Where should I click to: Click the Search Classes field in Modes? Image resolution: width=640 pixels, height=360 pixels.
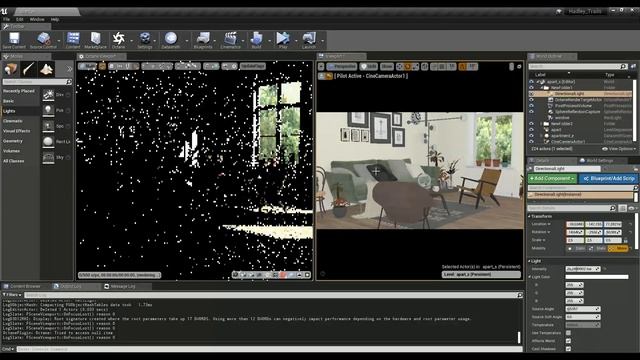coord(37,82)
